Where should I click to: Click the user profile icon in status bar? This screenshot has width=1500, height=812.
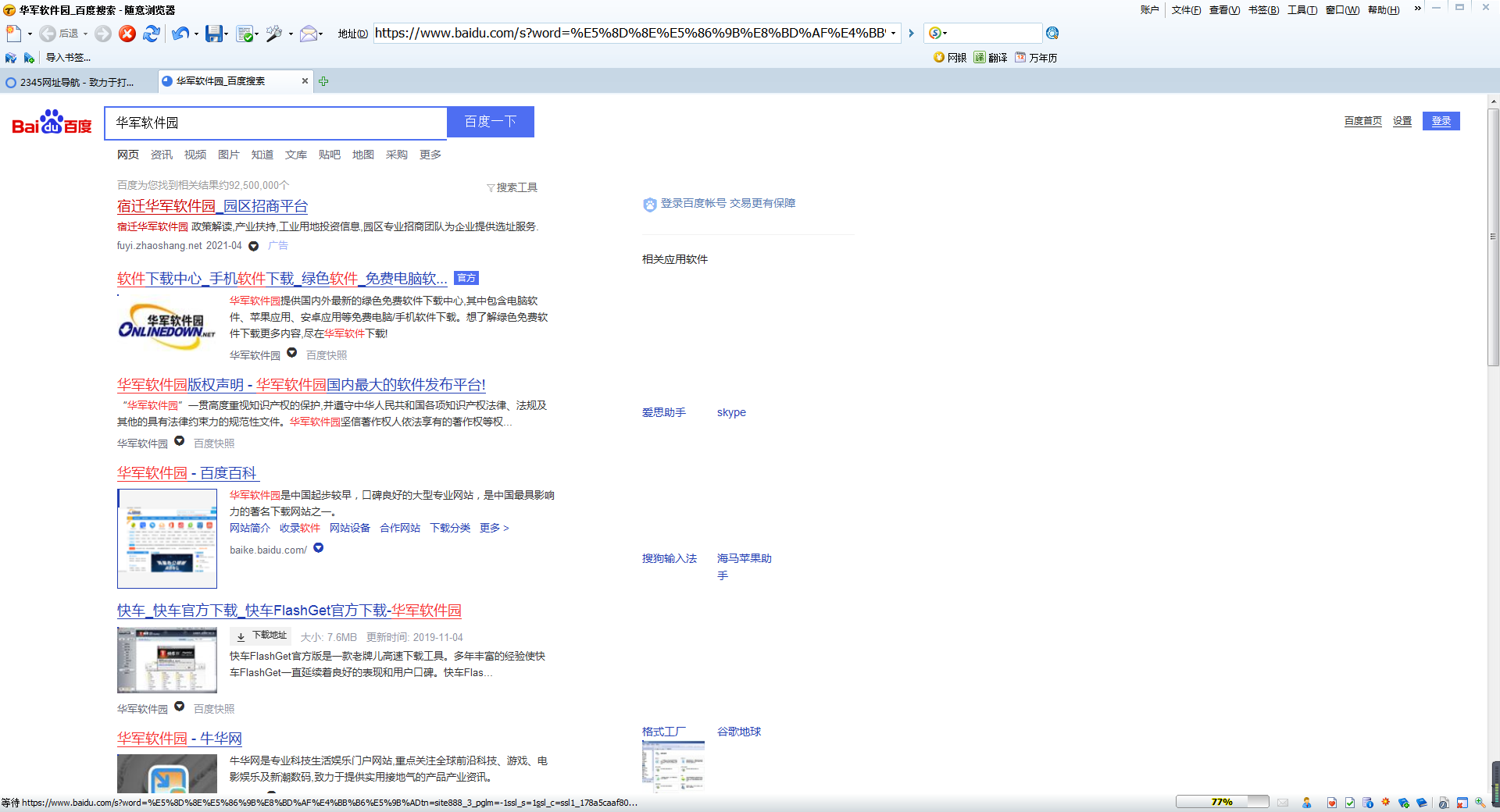tap(1306, 802)
